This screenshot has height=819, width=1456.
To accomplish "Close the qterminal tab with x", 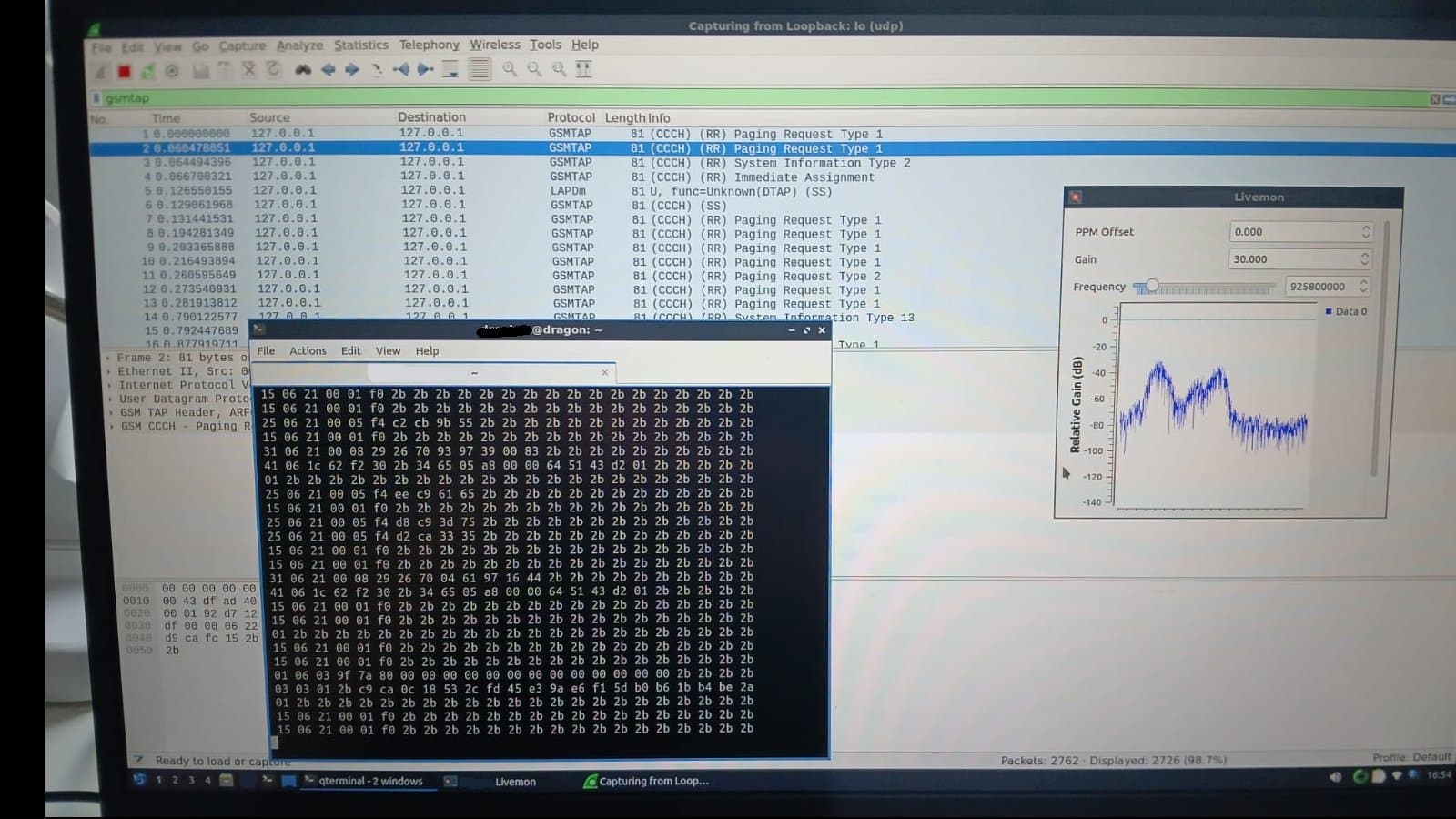I will [604, 372].
